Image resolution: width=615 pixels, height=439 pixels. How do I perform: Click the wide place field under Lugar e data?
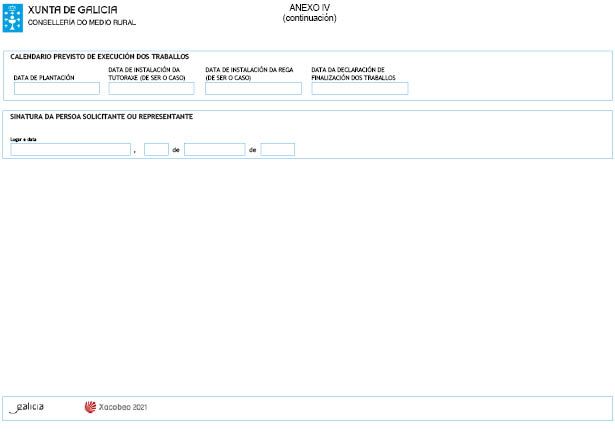click(x=71, y=150)
